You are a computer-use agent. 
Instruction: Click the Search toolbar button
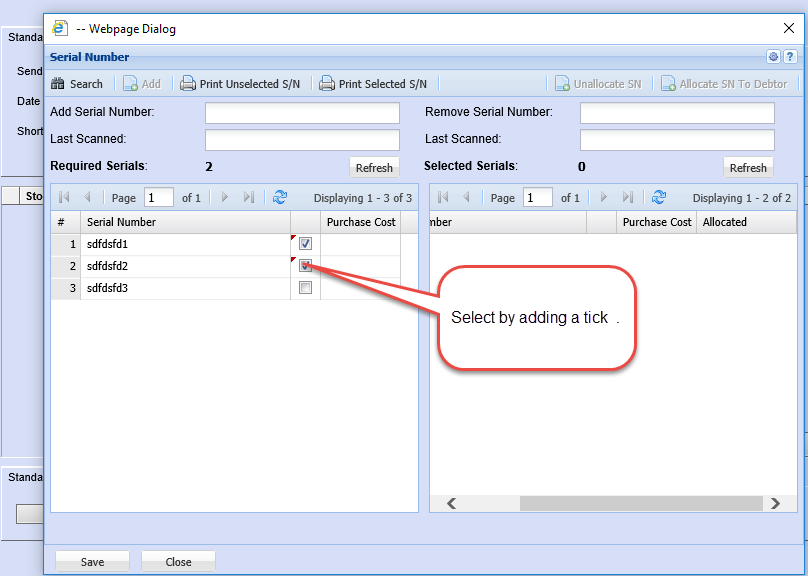[77, 84]
